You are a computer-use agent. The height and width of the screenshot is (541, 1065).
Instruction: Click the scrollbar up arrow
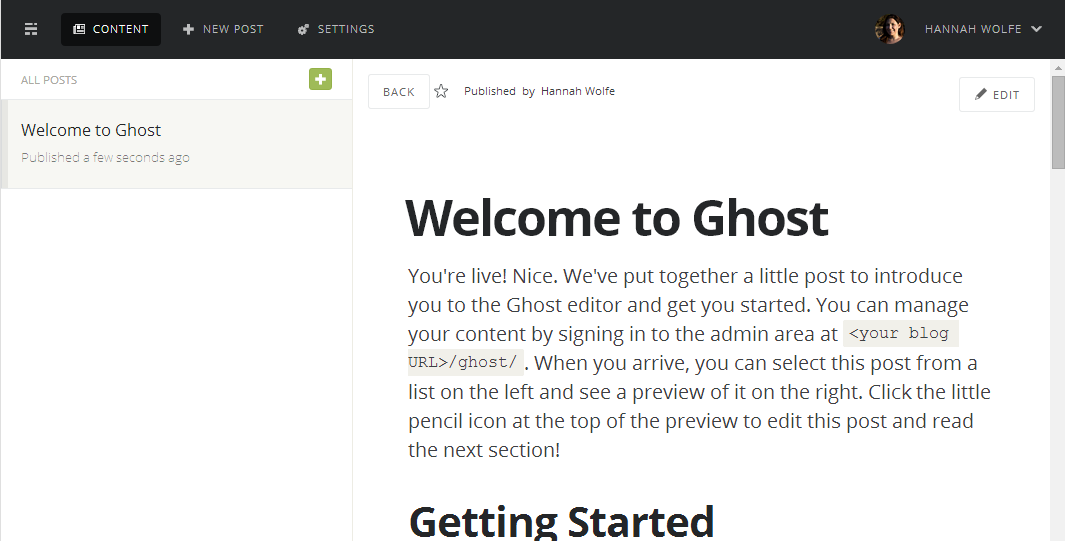[1058, 67]
